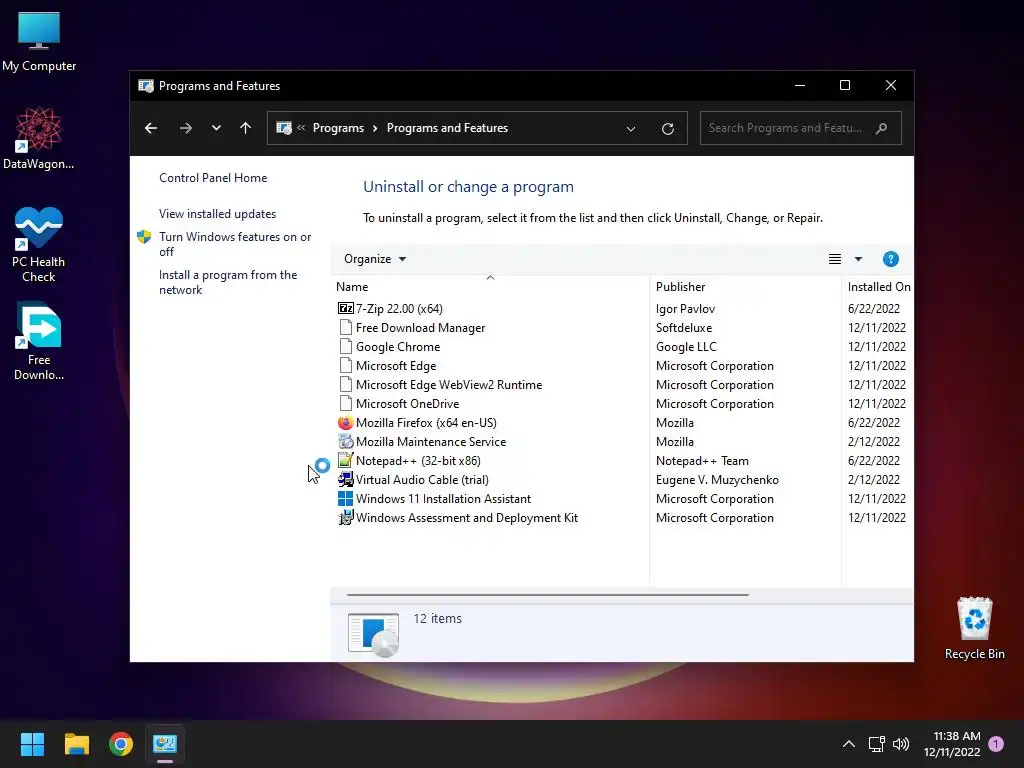Click the forward navigation arrow

pyautogui.click(x=186, y=128)
